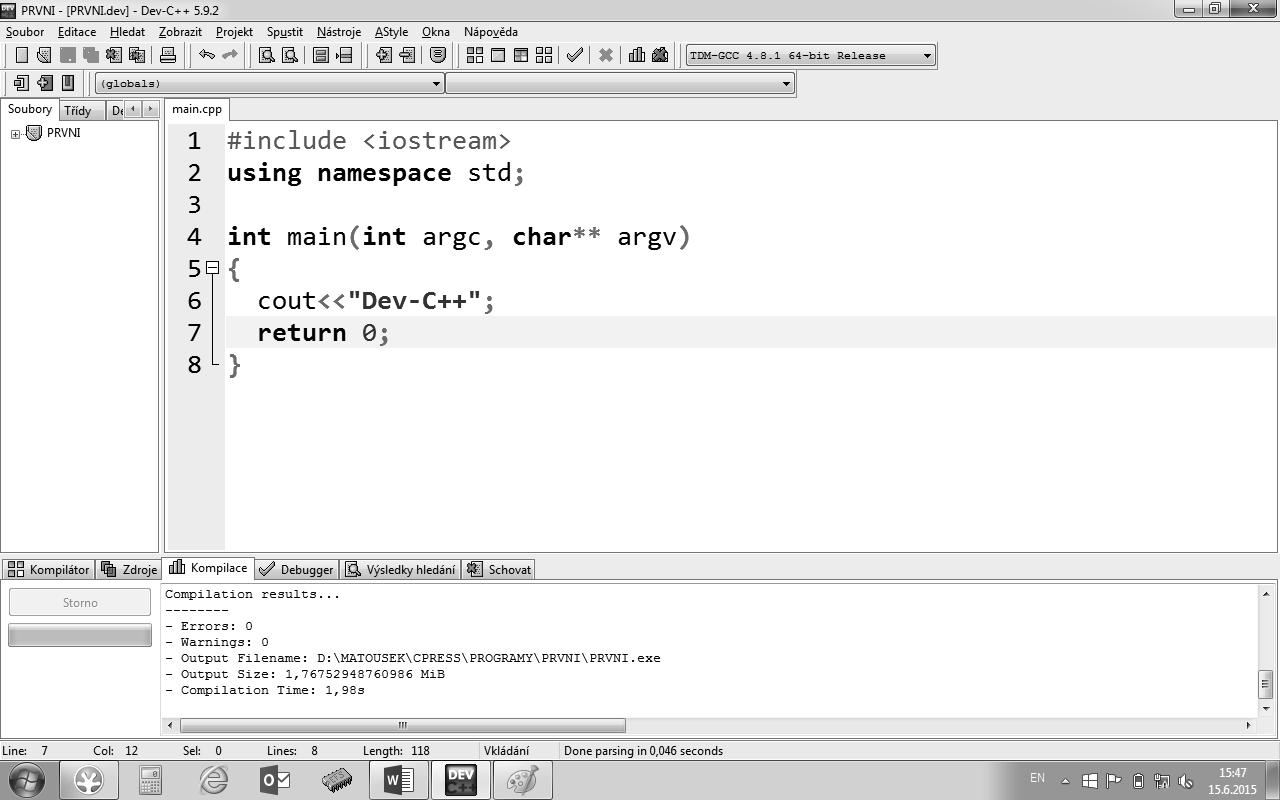Click the Goto bookmark icon in second toolbar
This screenshot has height=800, width=1280.
pyautogui.click(x=68, y=83)
